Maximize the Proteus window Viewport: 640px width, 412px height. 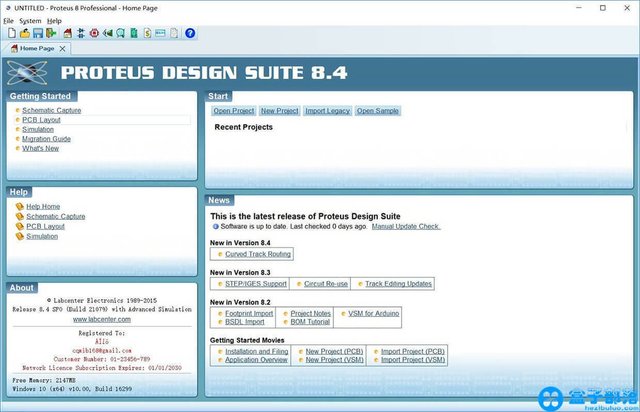(x=602, y=8)
